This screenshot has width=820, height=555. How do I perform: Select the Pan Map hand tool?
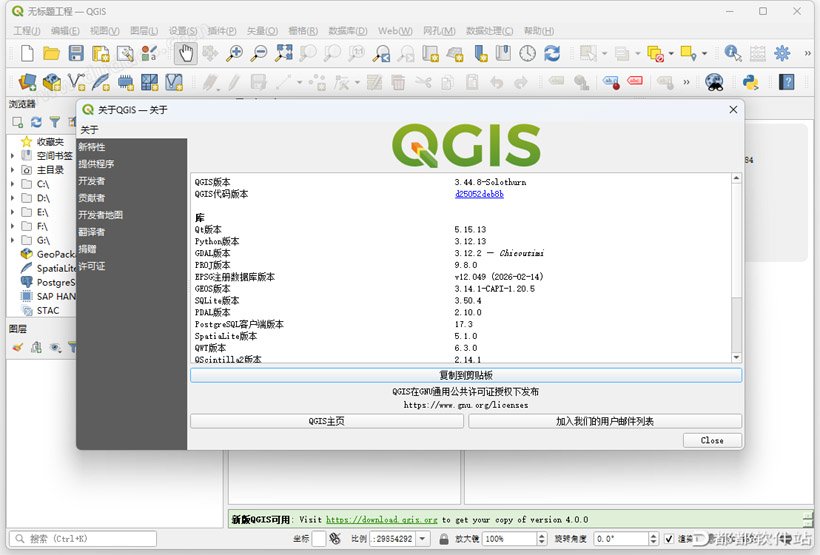click(x=186, y=53)
